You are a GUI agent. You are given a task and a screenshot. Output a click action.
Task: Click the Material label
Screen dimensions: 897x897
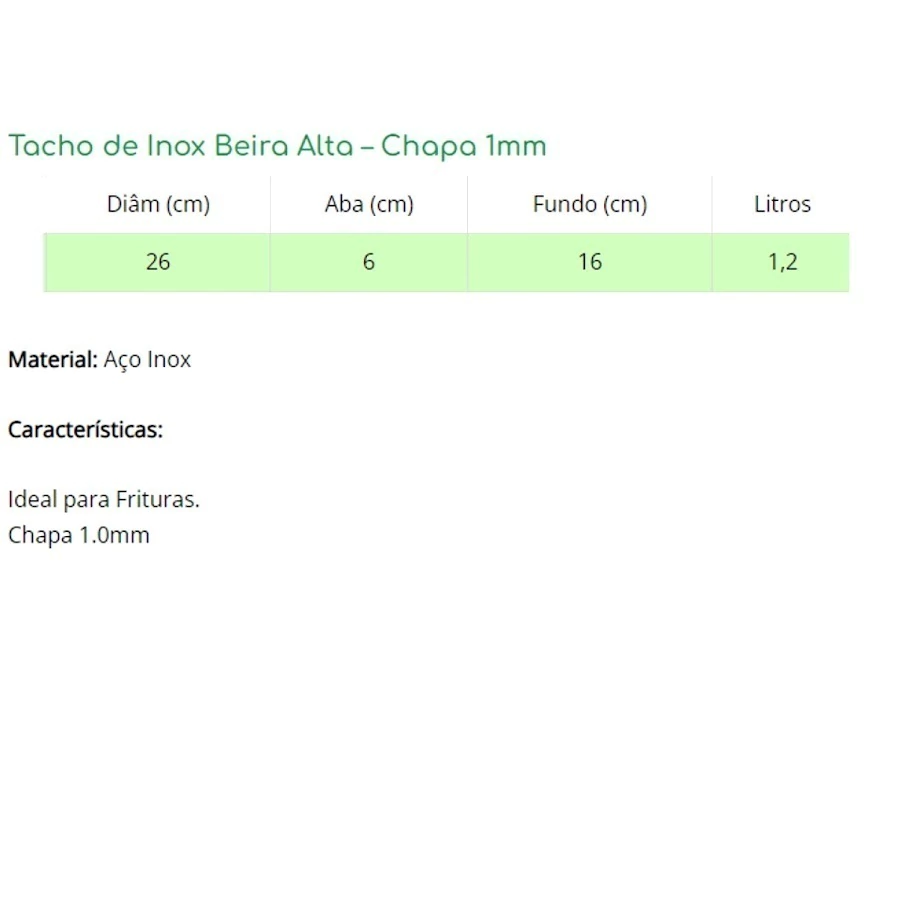[53, 360]
